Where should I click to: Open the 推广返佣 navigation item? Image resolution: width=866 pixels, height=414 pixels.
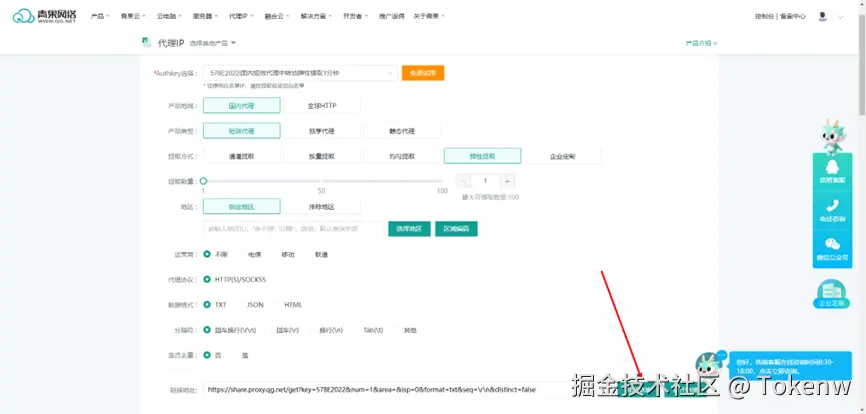point(392,17)
